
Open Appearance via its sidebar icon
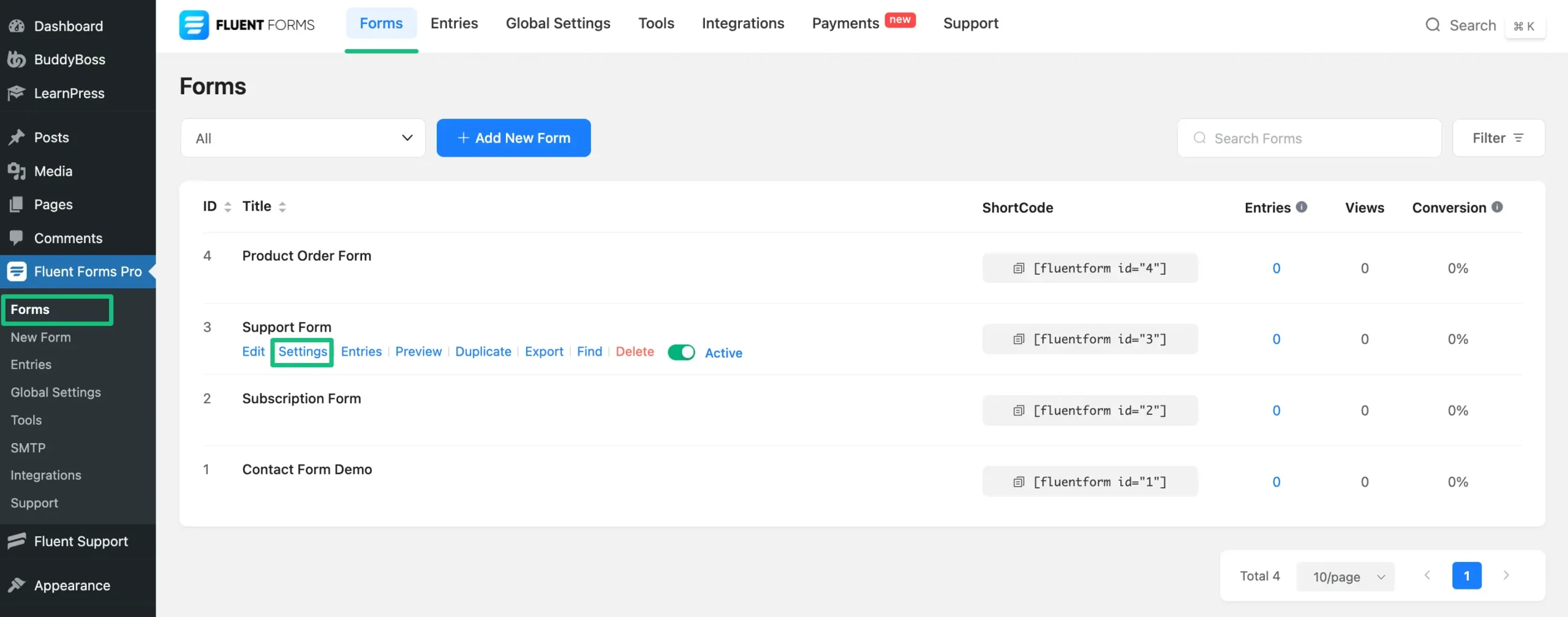[x=17, y=585]
